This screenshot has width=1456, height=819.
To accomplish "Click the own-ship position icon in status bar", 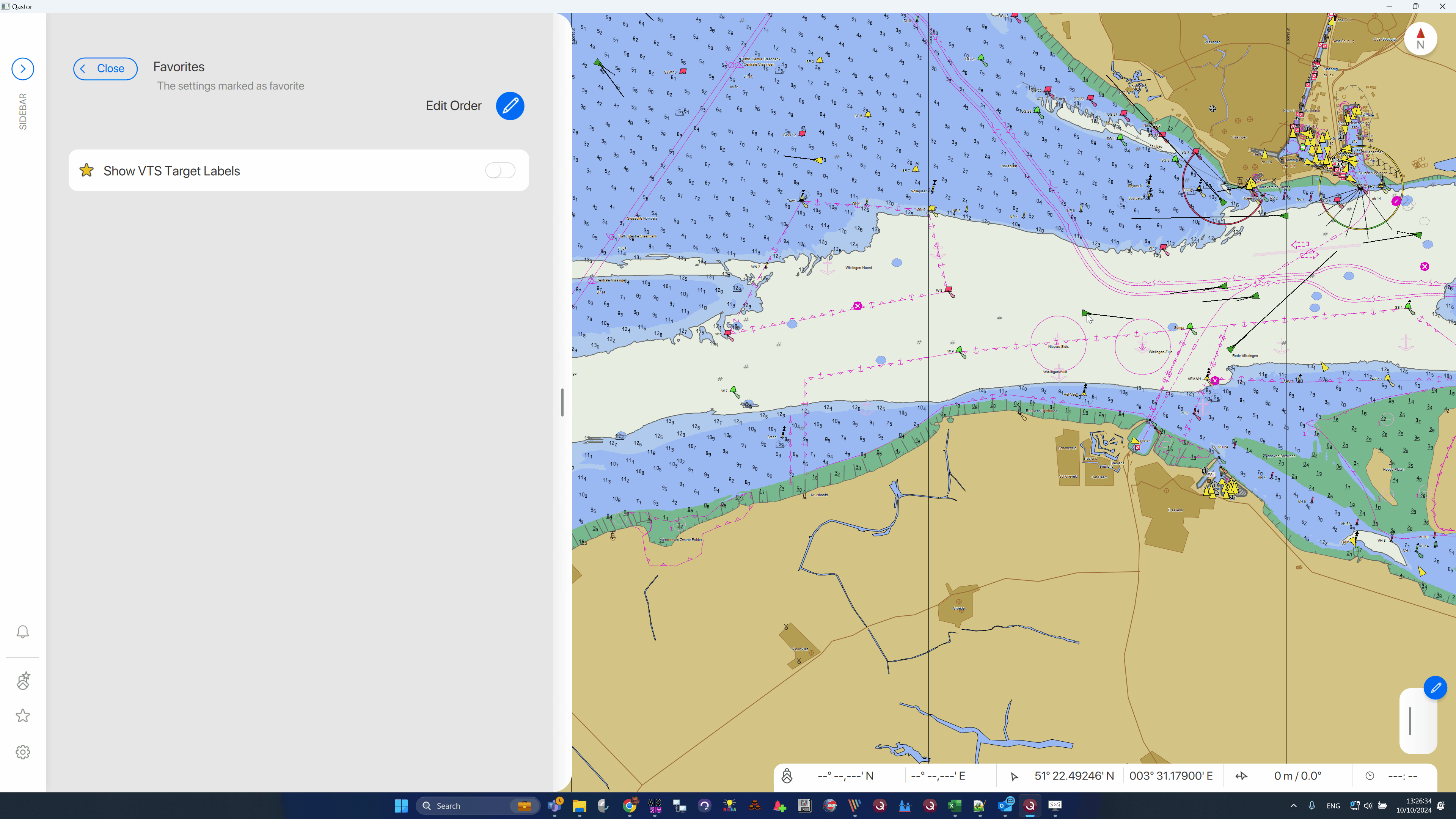I will coord(787,776).
